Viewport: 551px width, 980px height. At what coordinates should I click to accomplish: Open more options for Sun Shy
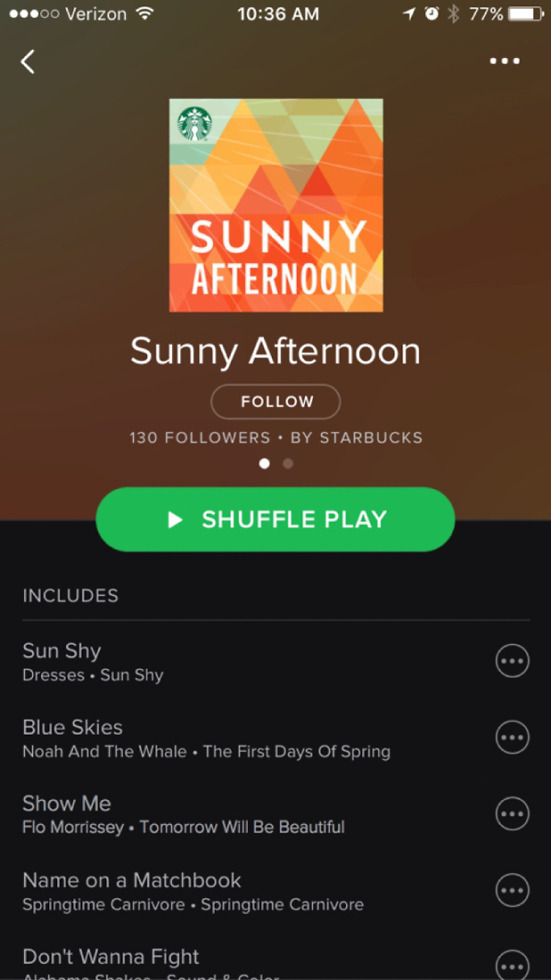(x=512, y=661)
